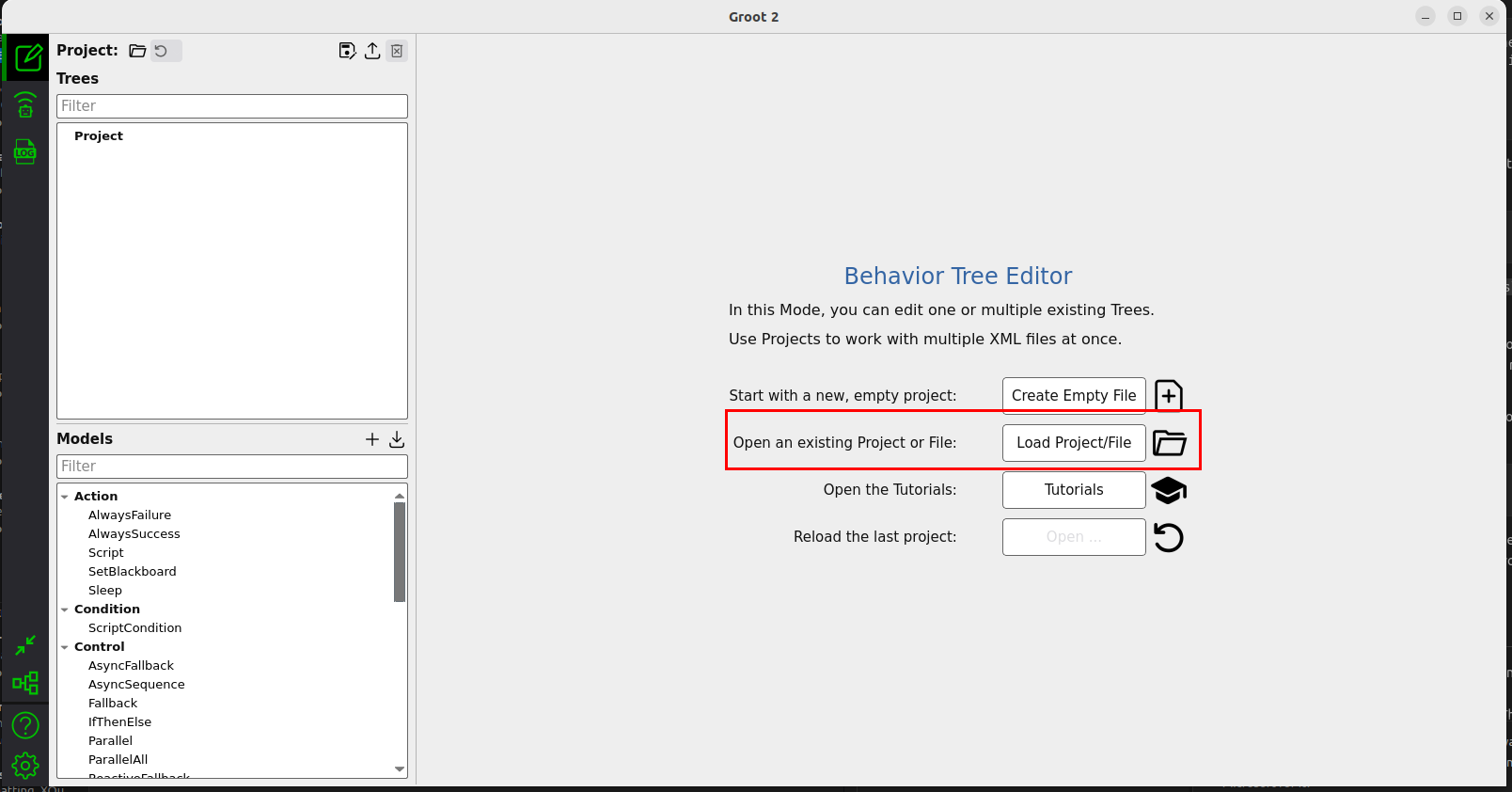Click the save project icon
The width and height of the screenshot is (1512, 792).
(347, 51)
